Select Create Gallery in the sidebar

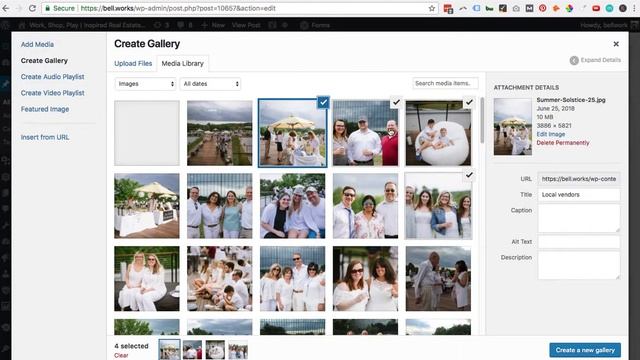[x=44, y=60]
